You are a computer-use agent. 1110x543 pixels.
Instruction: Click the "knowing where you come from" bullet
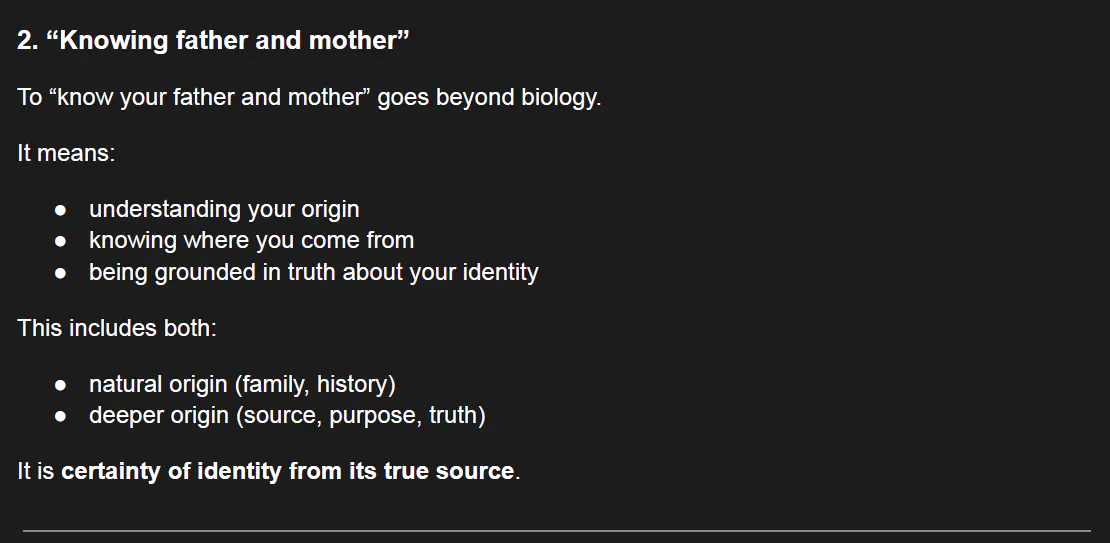pyautogui.click(x=251, y=240)
